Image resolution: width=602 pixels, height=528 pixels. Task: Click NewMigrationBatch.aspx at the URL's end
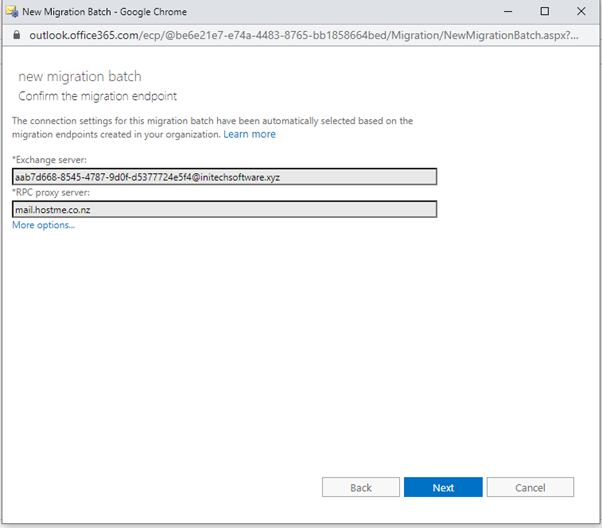[507, 35]
